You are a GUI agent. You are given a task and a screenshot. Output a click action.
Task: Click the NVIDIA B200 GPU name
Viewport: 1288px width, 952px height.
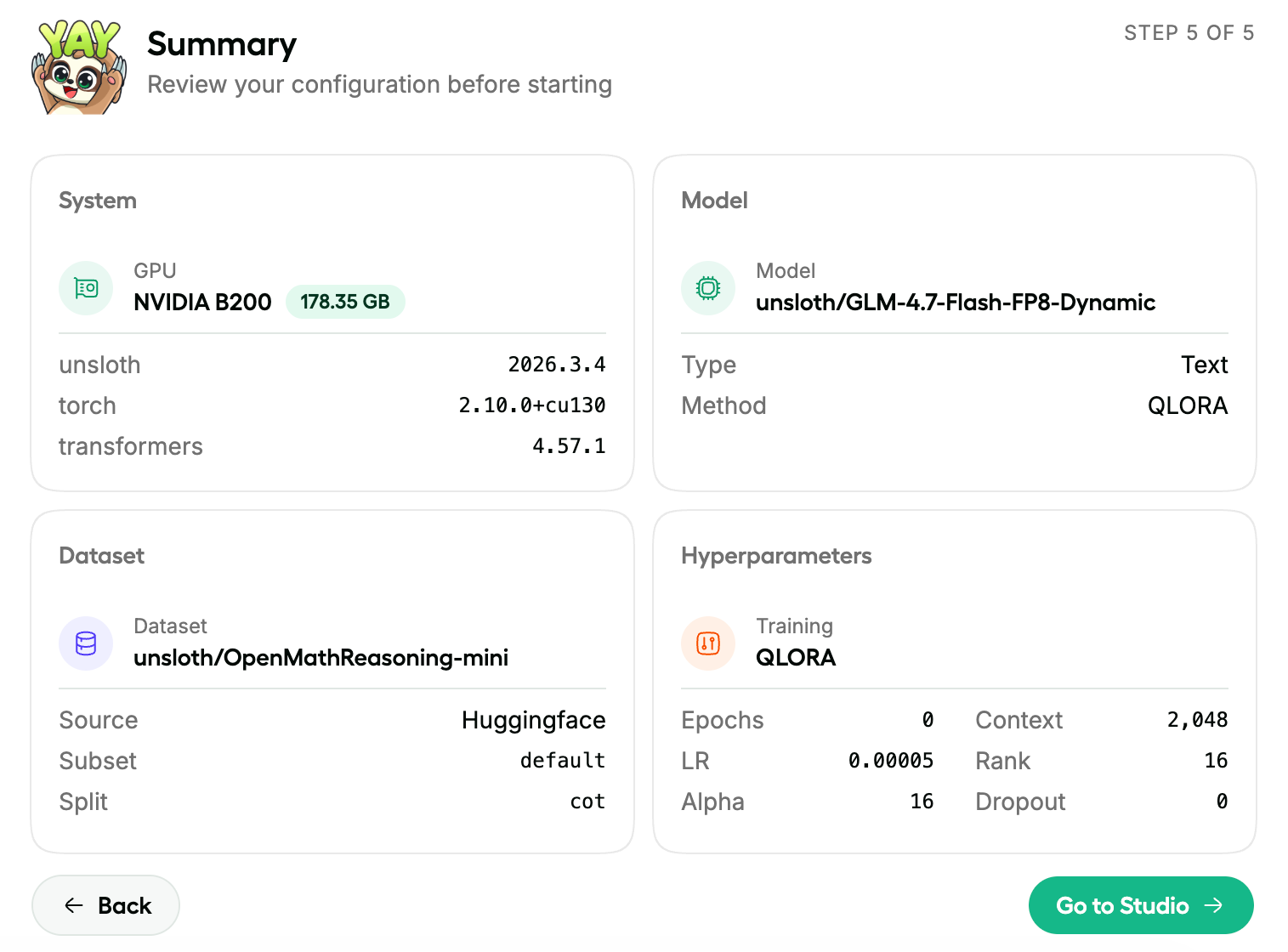(202, 303)
